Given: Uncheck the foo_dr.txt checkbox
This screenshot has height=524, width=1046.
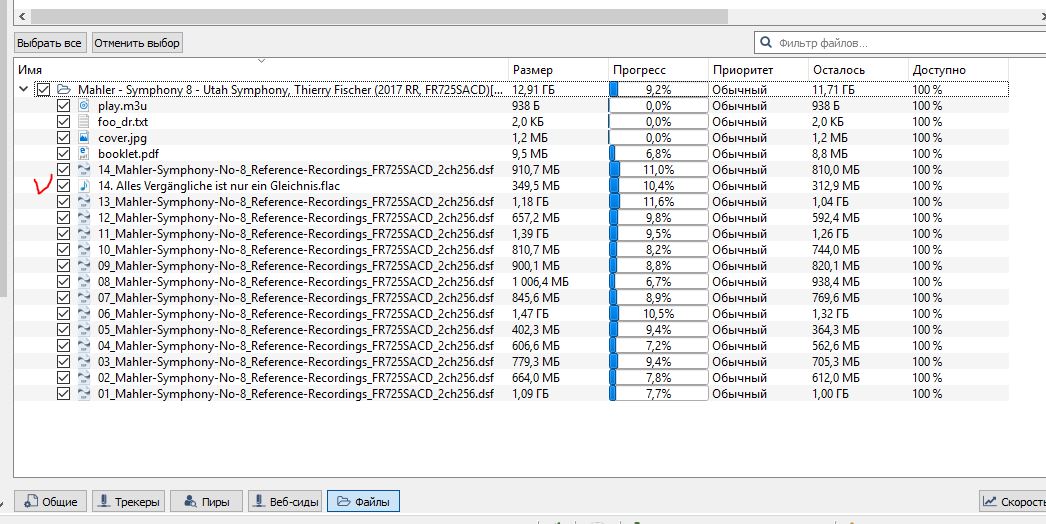Looking at the screenshot, I should [63, 121].
